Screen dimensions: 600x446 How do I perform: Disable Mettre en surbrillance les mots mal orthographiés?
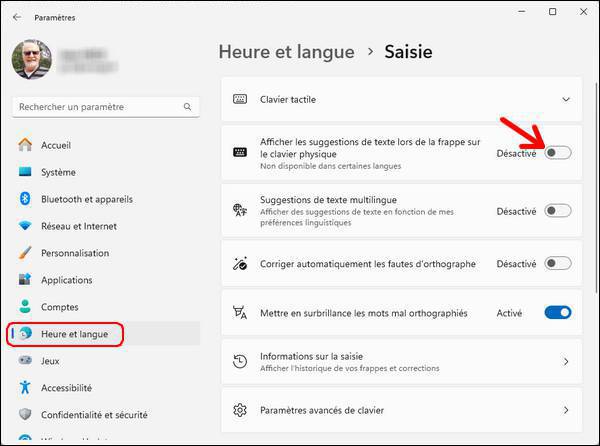558,313
